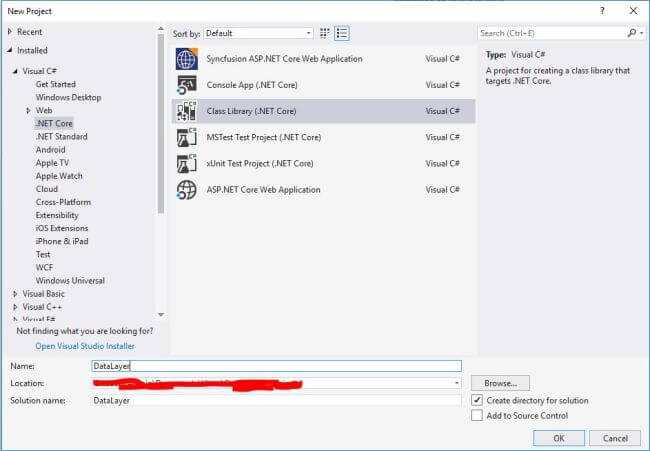Open the search options dropdown arrow

click(x=641, y=33)
